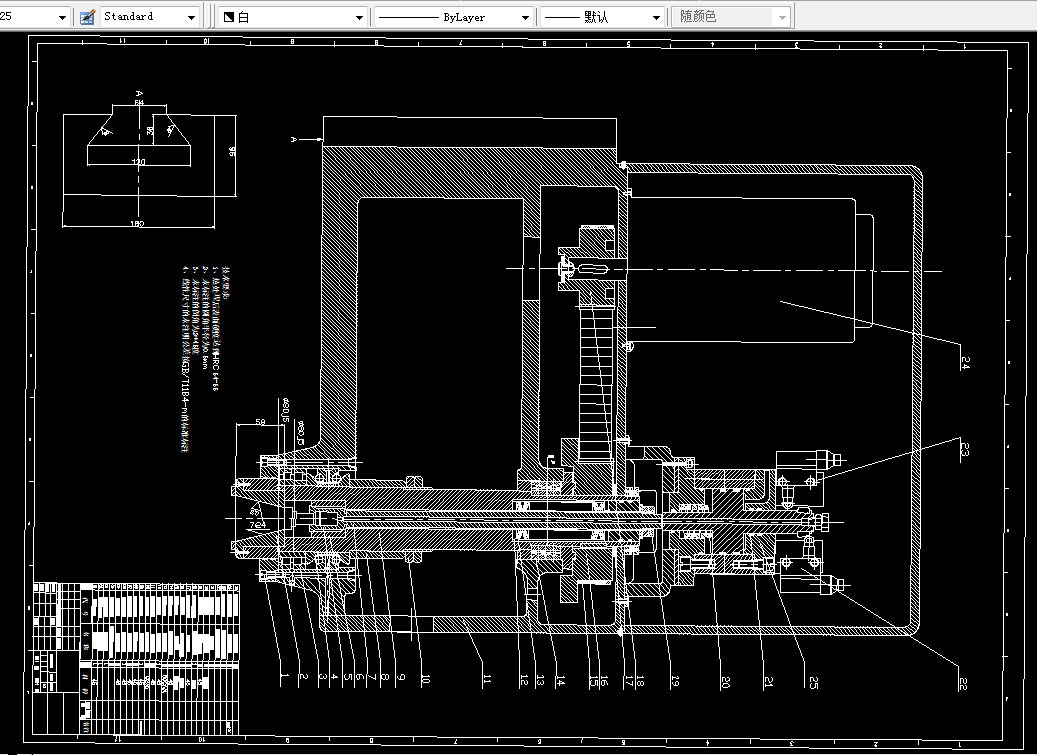Image resolution: width=1037 pixels, height=755 pixels.
Task: Open the 随颜色 plot style dropdown
Action: click(x=731, y=17)
